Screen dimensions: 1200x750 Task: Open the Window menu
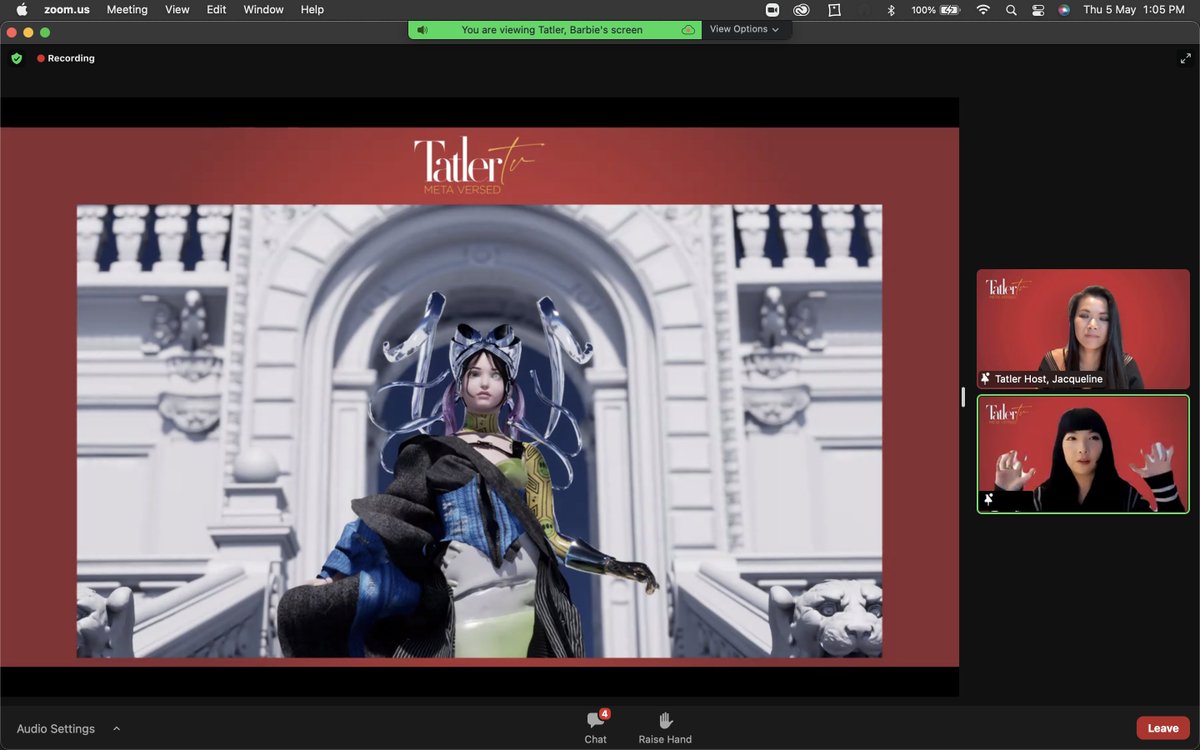coord(264,9)
